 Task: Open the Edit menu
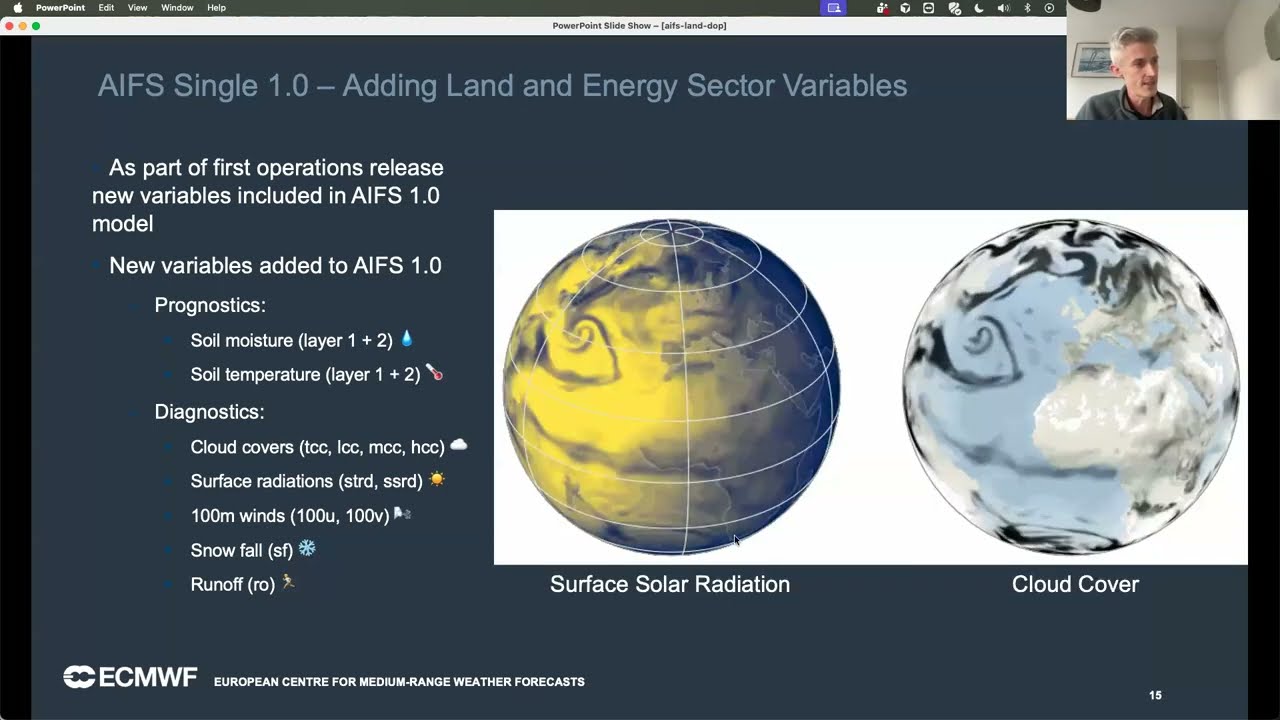coord(106,8)
